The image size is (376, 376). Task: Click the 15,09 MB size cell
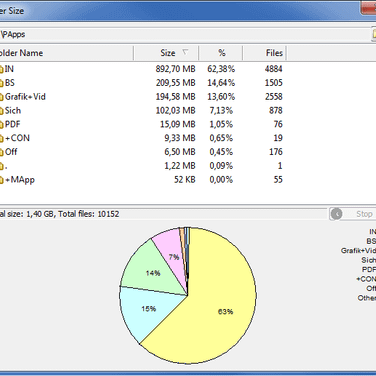(x=178, y=124)
